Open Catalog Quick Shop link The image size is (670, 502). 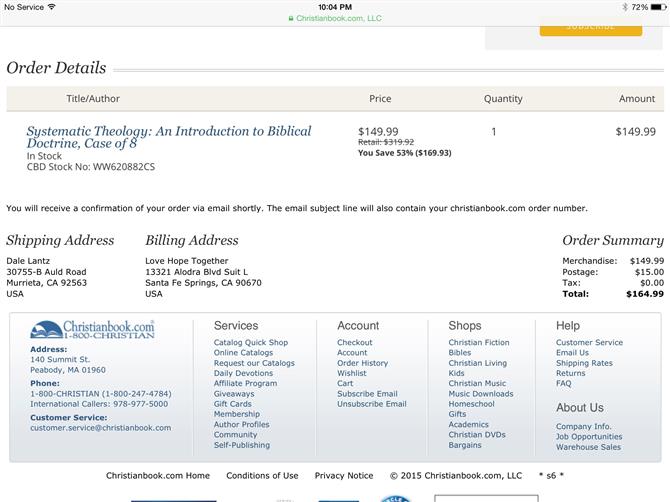[x=251, y=342]
